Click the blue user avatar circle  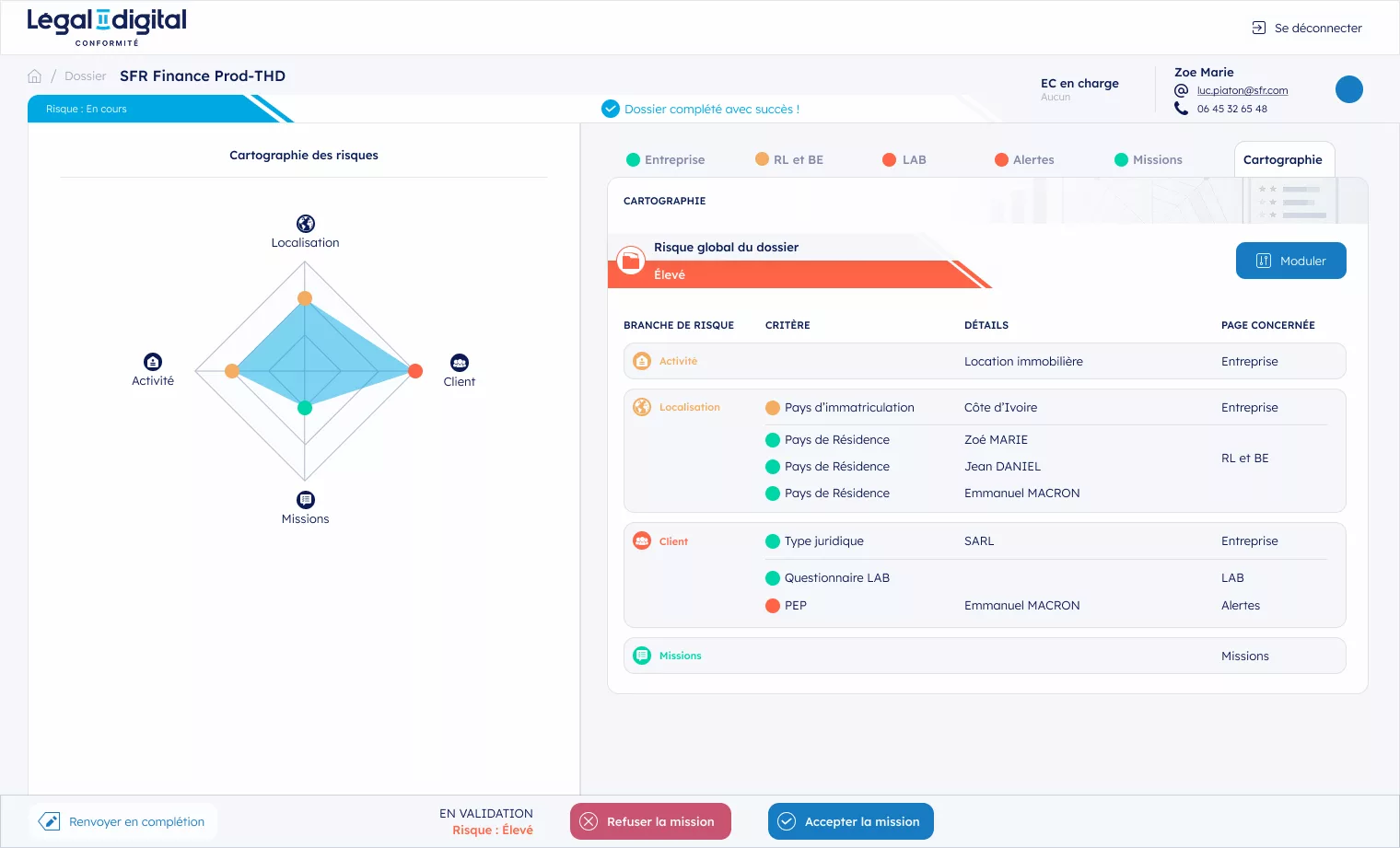(x=1348, y=89)
